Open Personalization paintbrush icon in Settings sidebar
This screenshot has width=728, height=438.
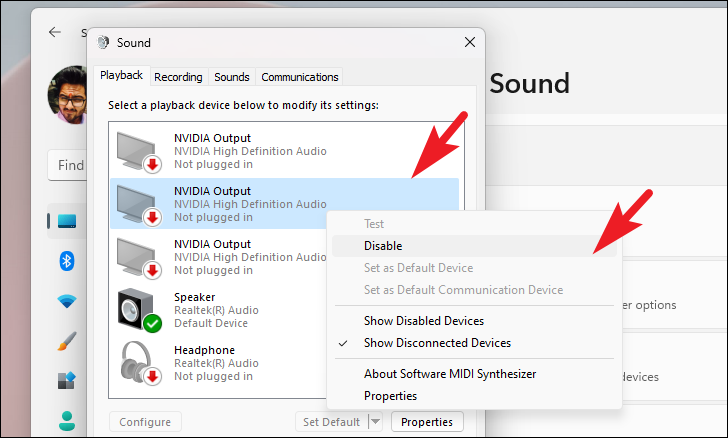point(67,341)
